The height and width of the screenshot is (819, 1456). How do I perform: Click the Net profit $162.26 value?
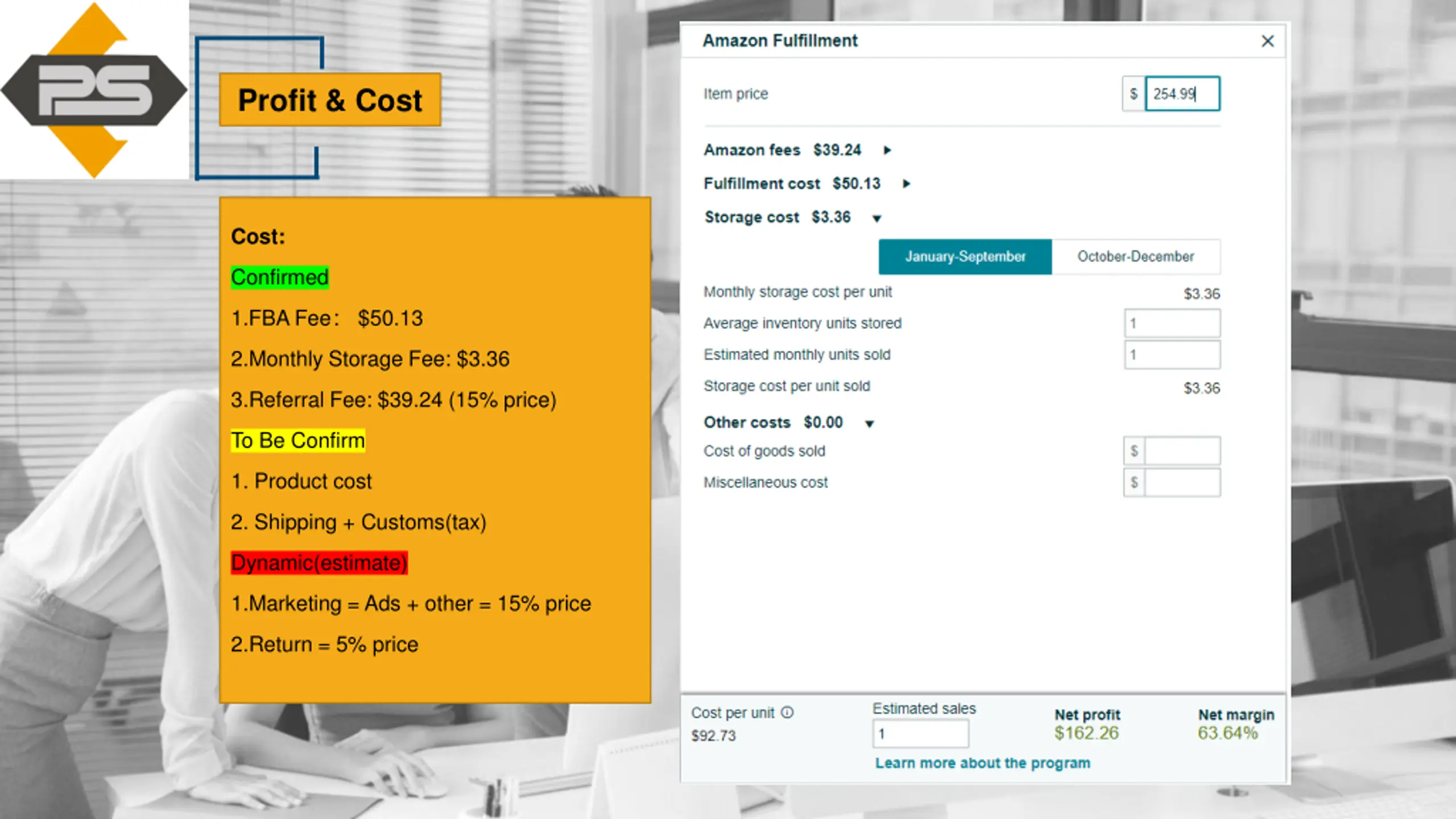(1086, 733)
